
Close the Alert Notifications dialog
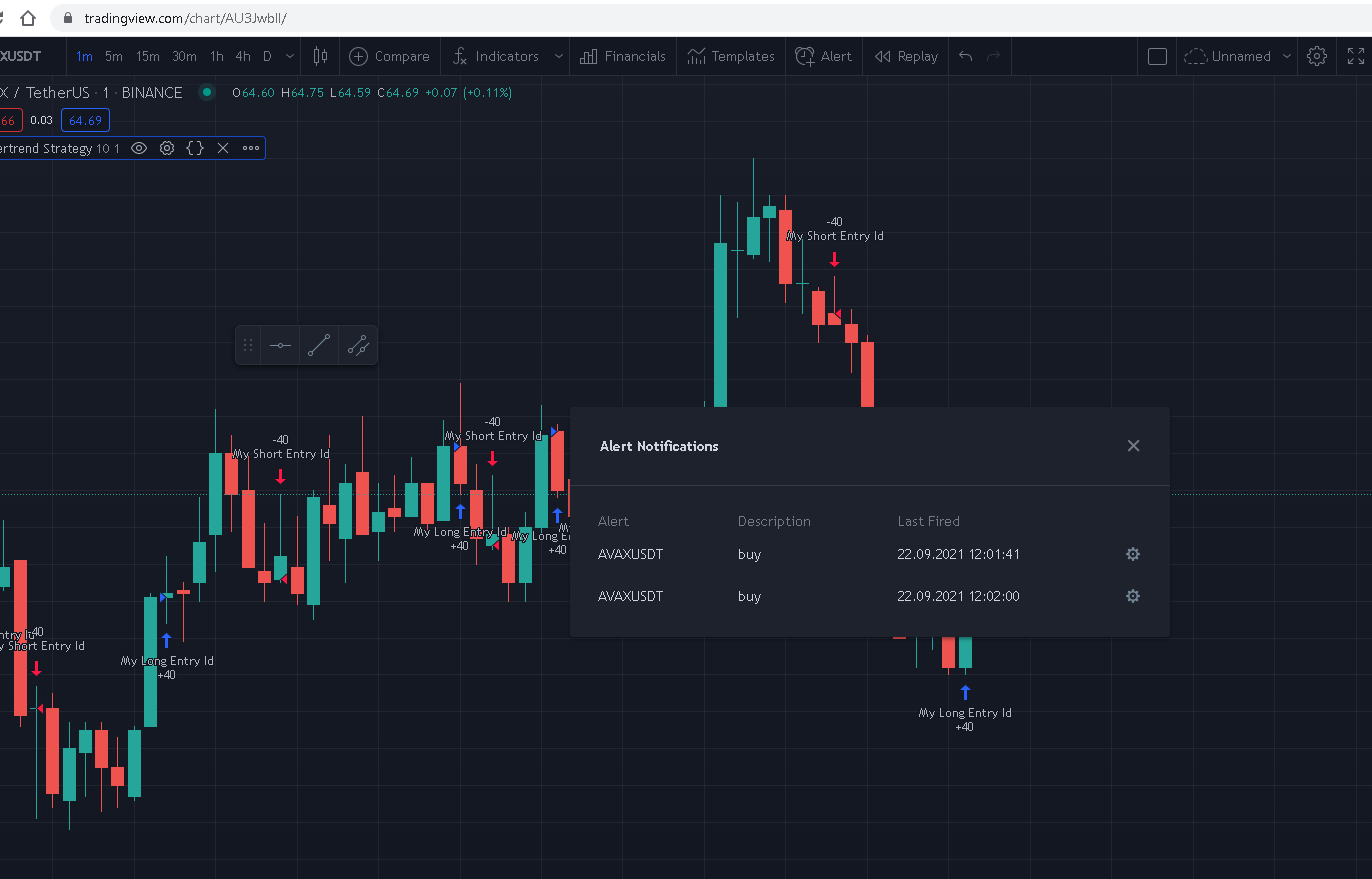[x=1133, y=446]
